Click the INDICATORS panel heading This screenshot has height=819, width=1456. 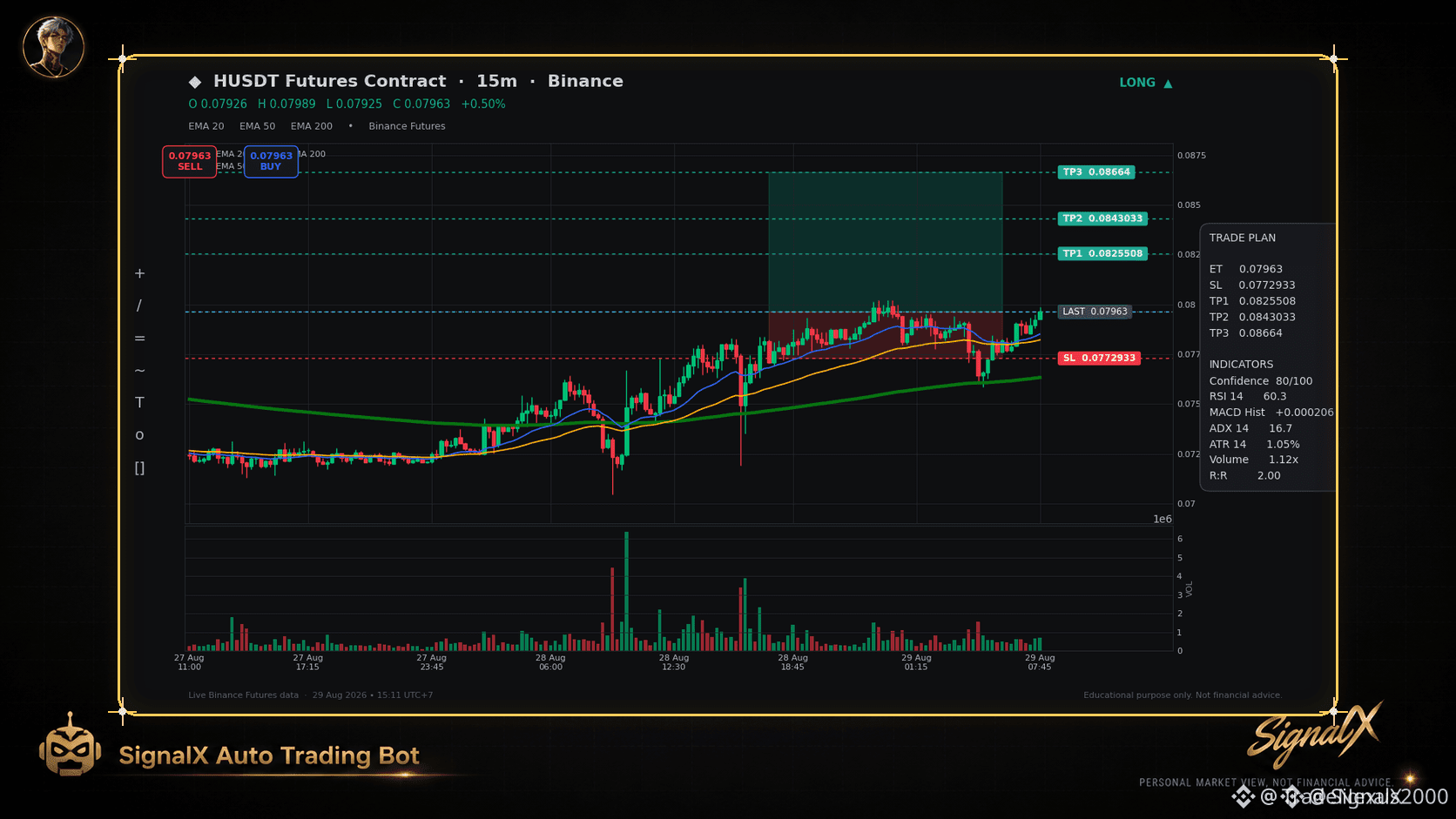1241,364
